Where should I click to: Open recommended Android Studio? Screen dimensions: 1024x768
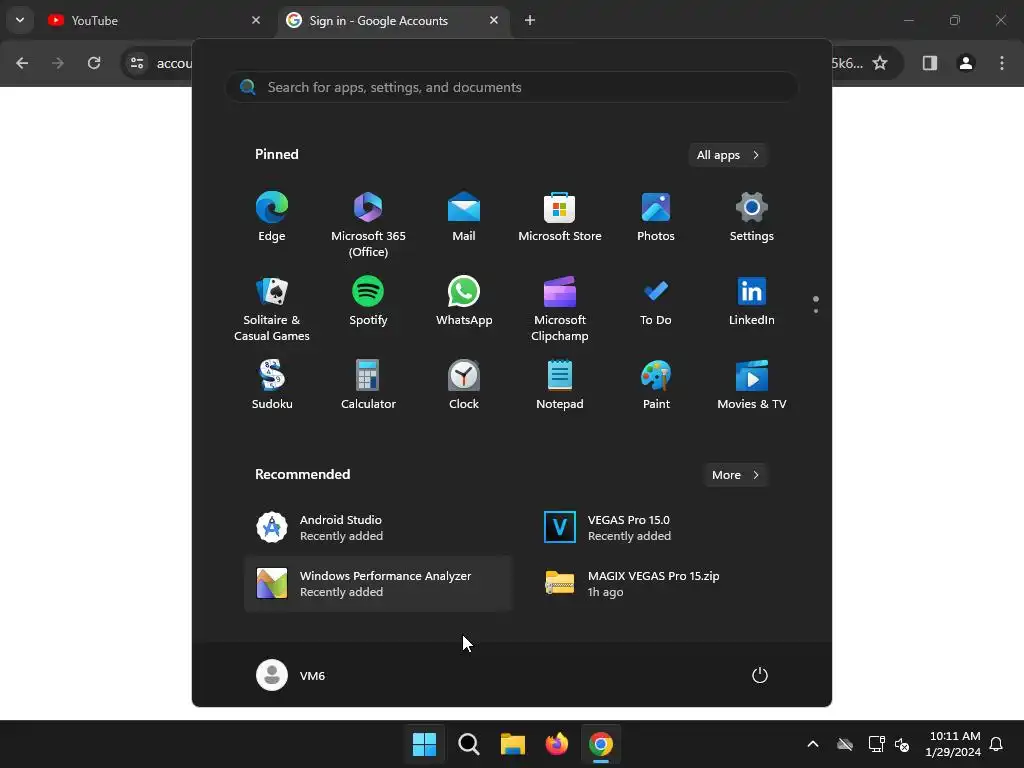point(377,528)
